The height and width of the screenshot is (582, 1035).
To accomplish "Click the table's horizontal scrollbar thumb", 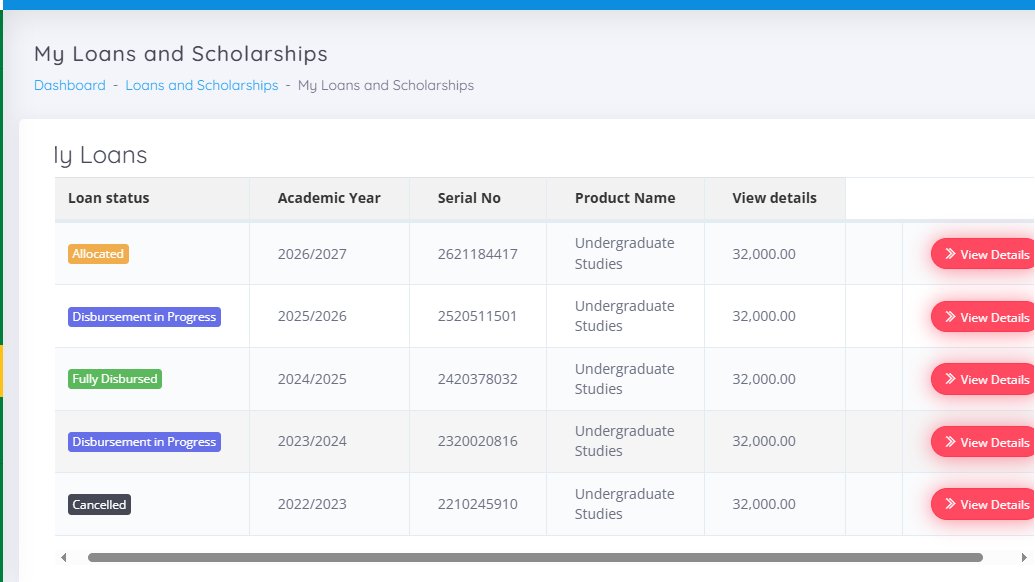I will (535, 558).
